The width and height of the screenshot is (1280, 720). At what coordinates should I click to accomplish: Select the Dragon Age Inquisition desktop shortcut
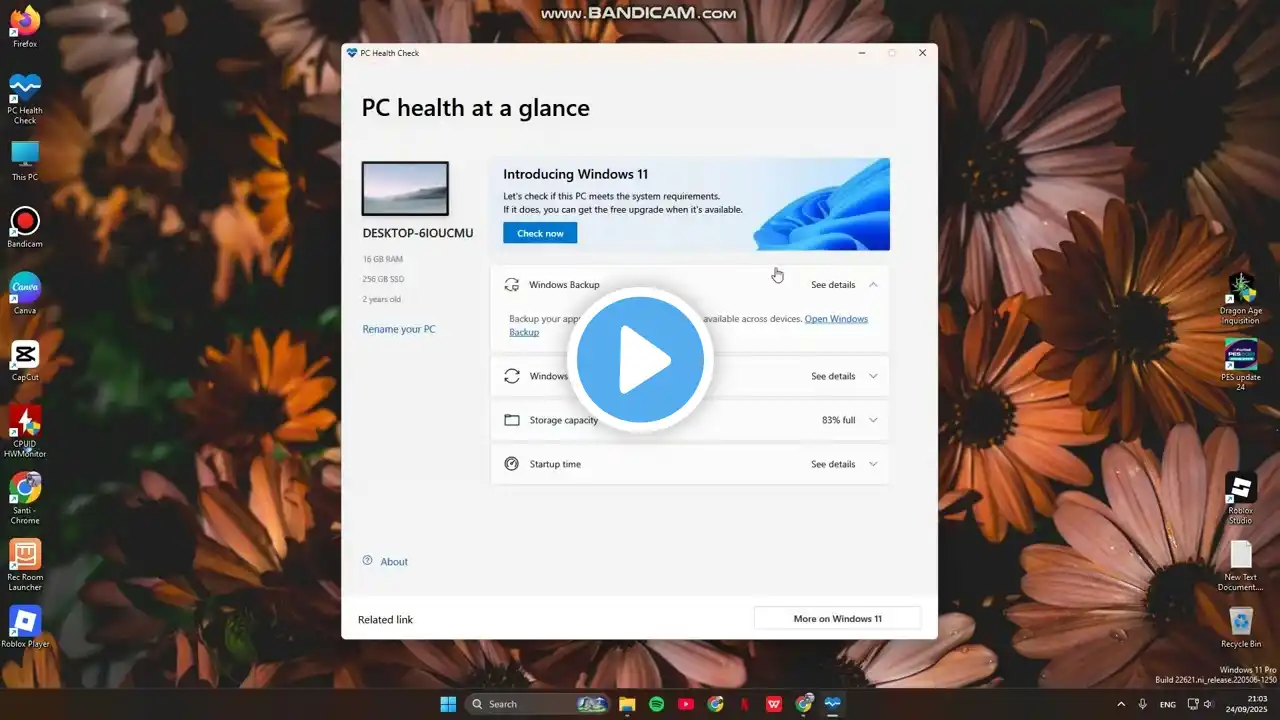1241,298
